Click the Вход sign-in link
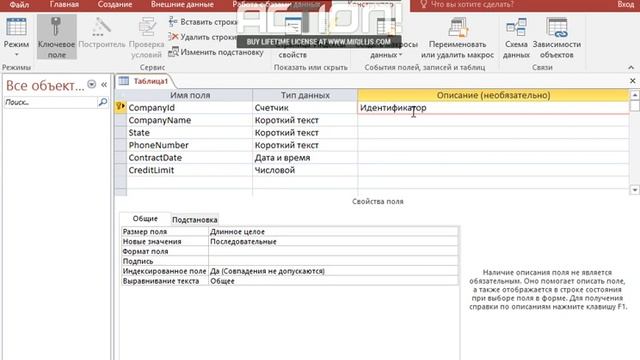Image resolution: width=640 pixels, height=360 pixels. pos(625,5)
